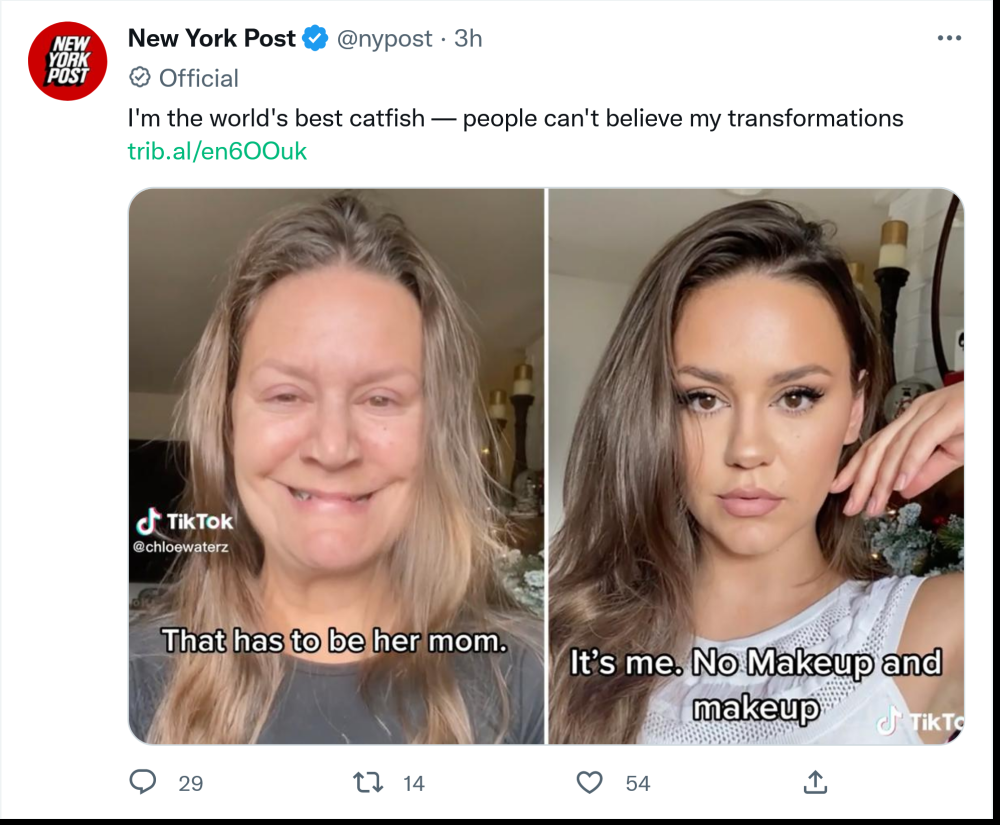Viewport: 1000px width, 825px height.
Task: Click the Official label text
Action: [199, 78]
